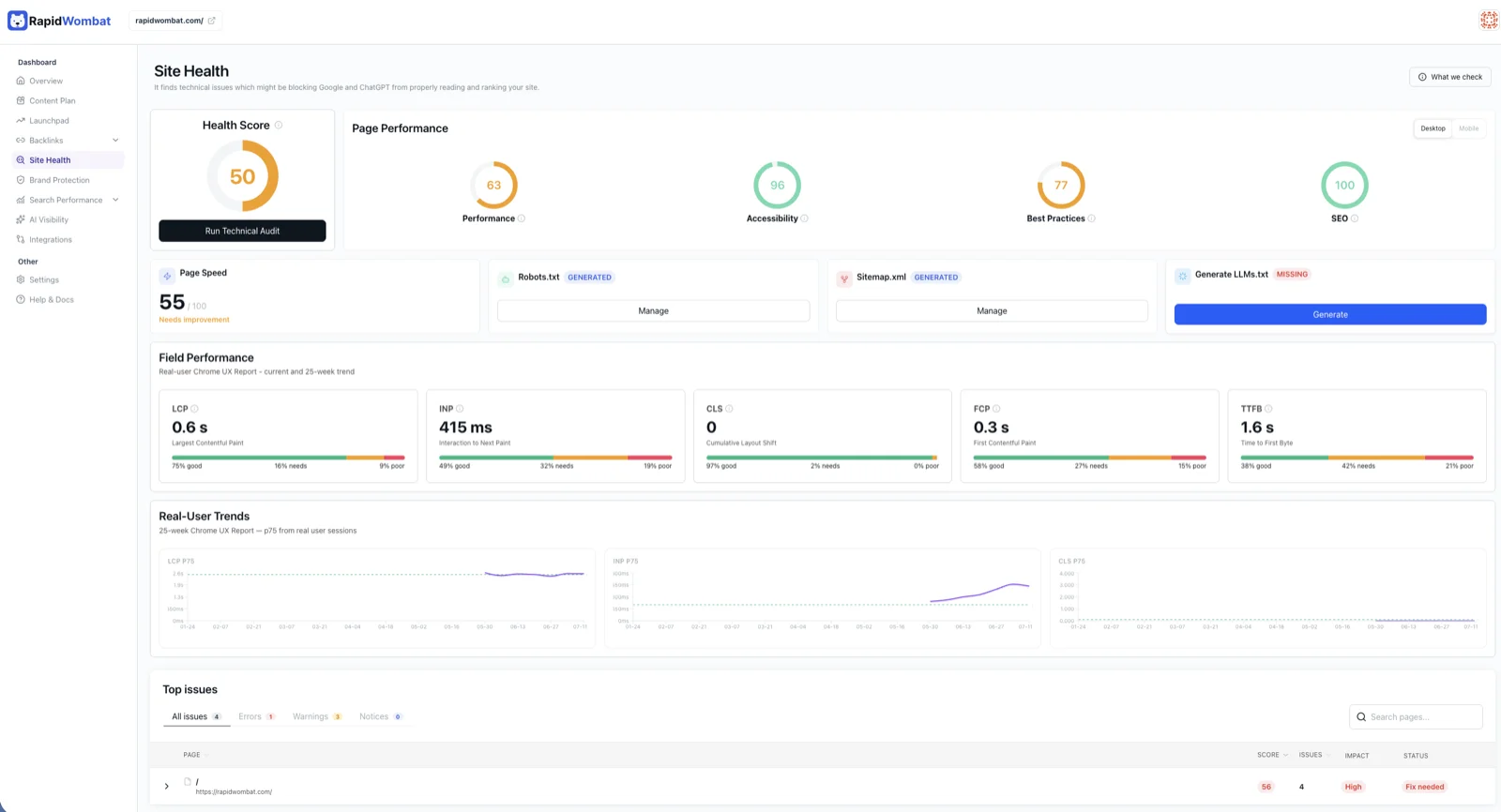Select the Errors tab

[256, 716]
